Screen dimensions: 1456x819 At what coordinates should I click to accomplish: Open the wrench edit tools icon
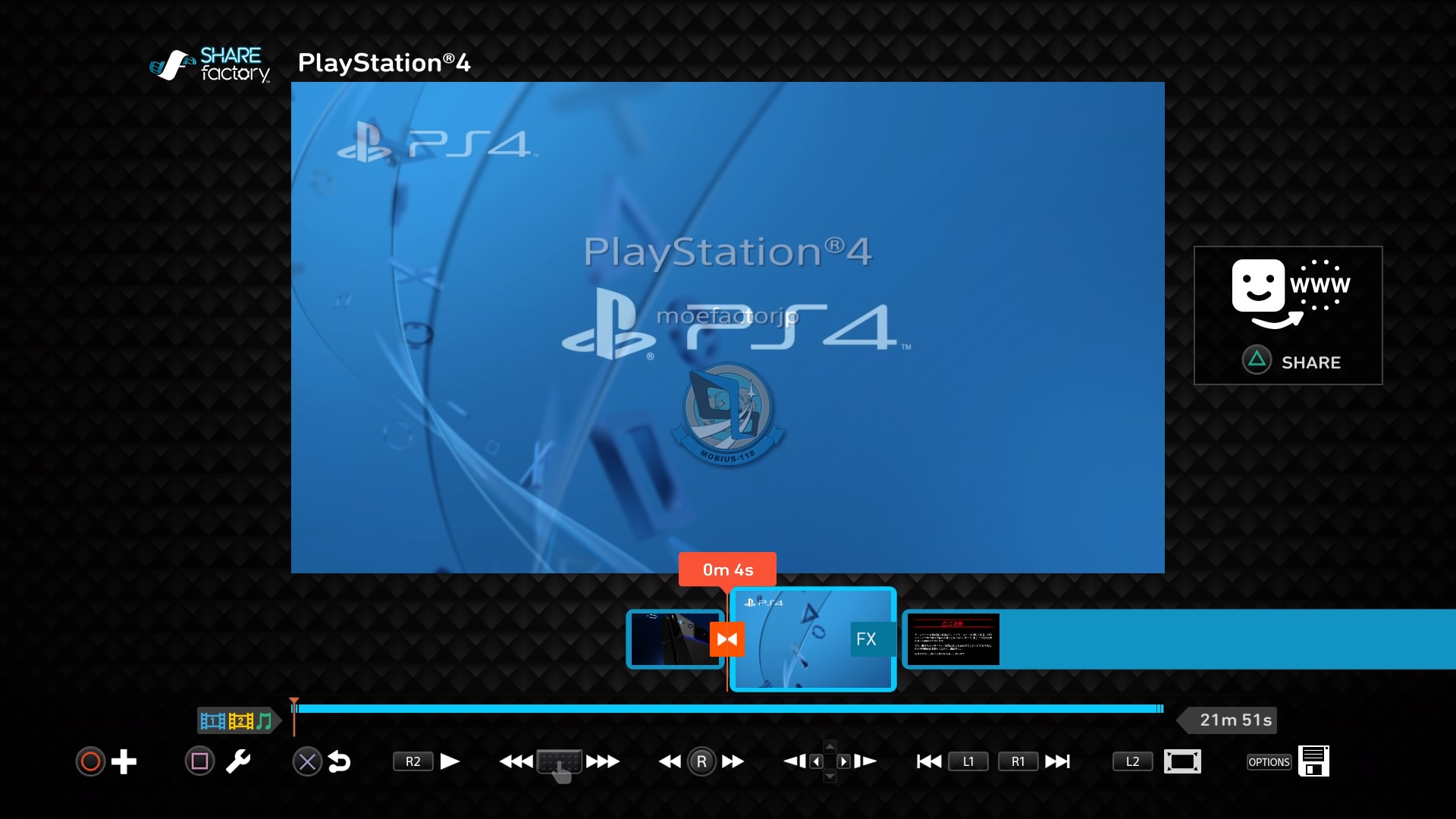pyautogui.click(x=238, y=762)
